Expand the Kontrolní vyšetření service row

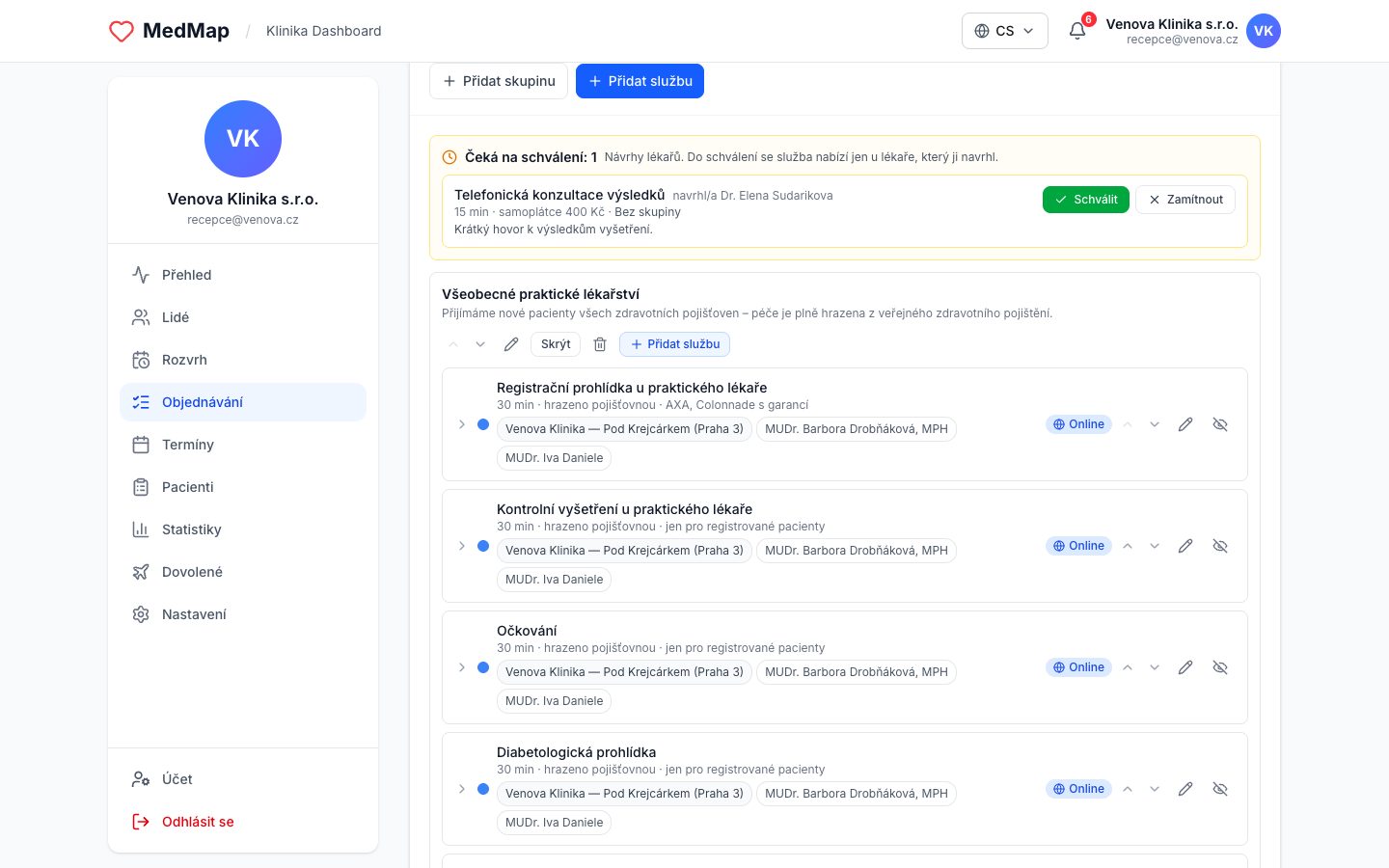[462, 546]
